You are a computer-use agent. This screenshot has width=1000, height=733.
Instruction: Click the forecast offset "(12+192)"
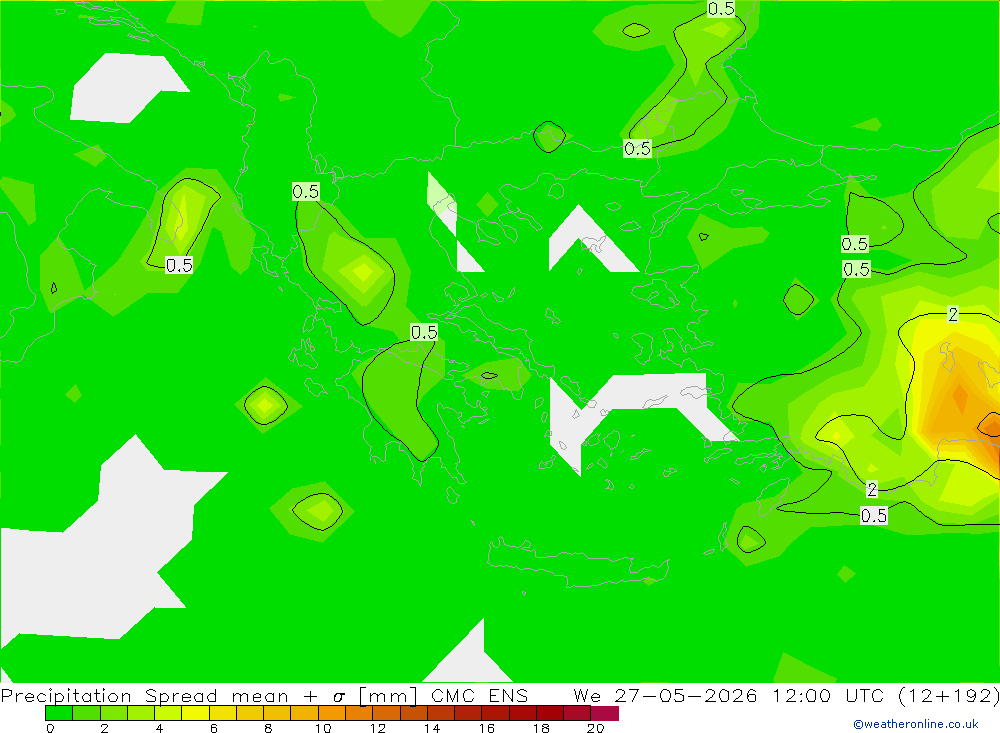point(949,695)
